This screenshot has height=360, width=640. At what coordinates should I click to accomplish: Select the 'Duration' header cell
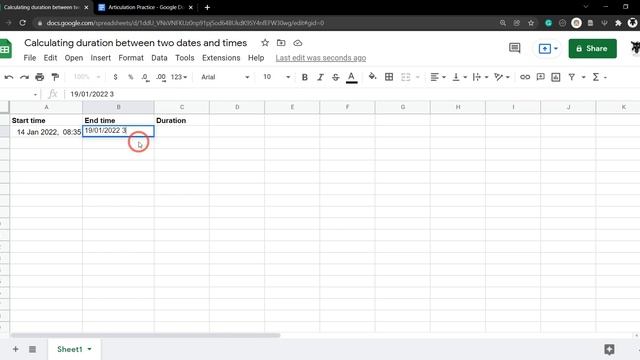pyautogui.click(x=182, y=120)
